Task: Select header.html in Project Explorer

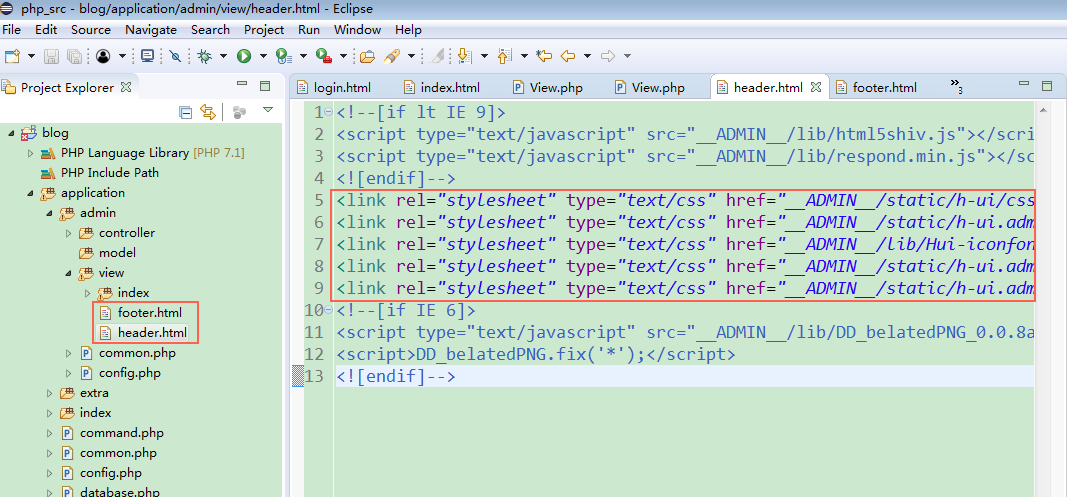Action: [142, 333]
